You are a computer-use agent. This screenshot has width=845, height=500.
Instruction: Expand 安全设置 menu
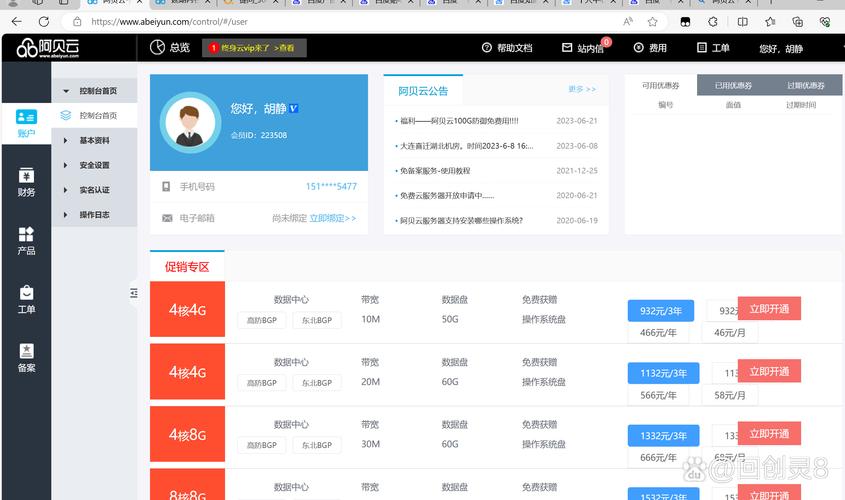(94, 165)
